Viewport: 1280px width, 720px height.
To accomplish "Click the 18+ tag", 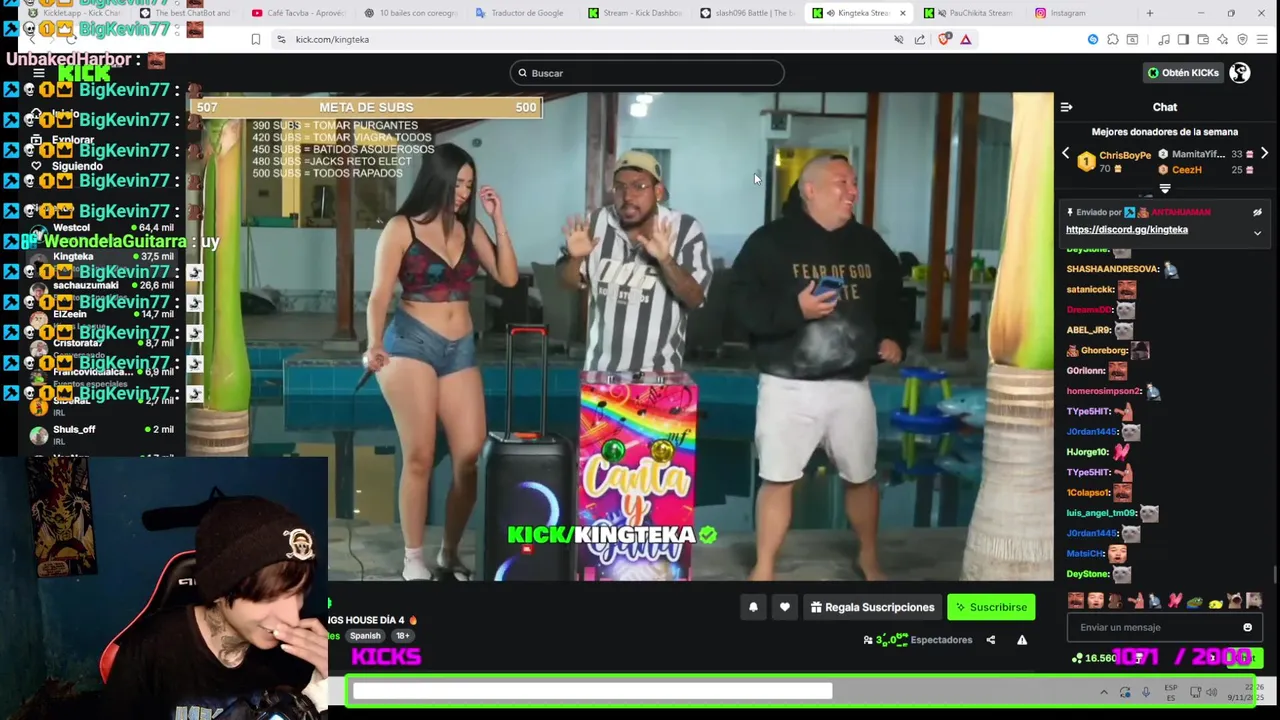I will (x=402, y=636).
